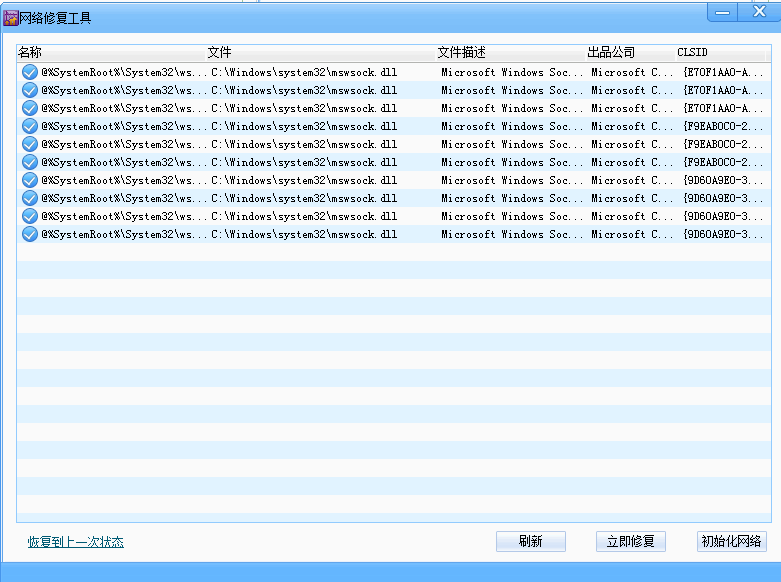The width and height of the screenshot is (781, 582).
Task: Sort by the 出品公司 column header
Action: pyautogui.click(x=630, y=52)
